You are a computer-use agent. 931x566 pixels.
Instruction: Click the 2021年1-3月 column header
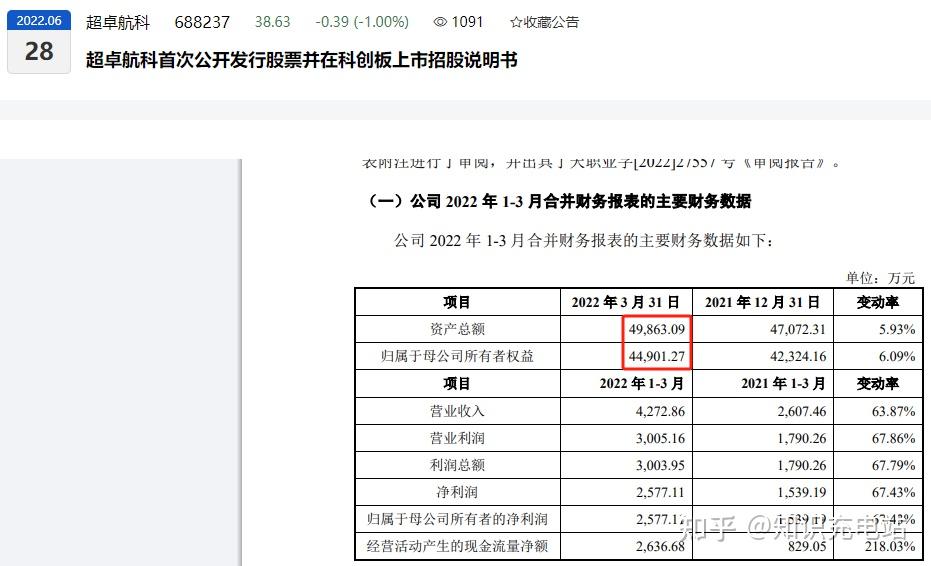click(783, 384)
